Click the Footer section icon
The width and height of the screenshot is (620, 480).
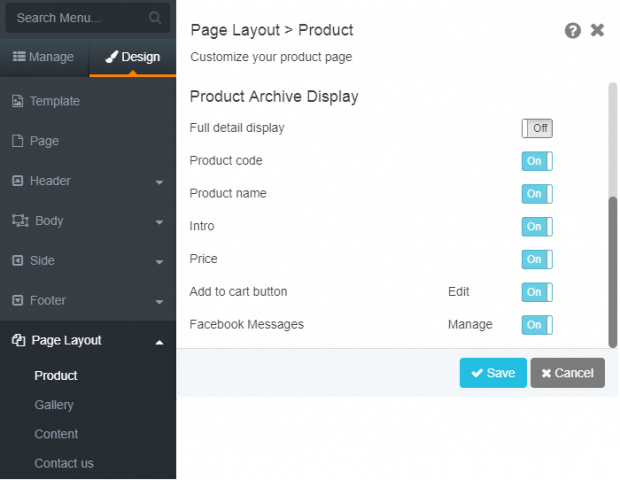point(17,300)
